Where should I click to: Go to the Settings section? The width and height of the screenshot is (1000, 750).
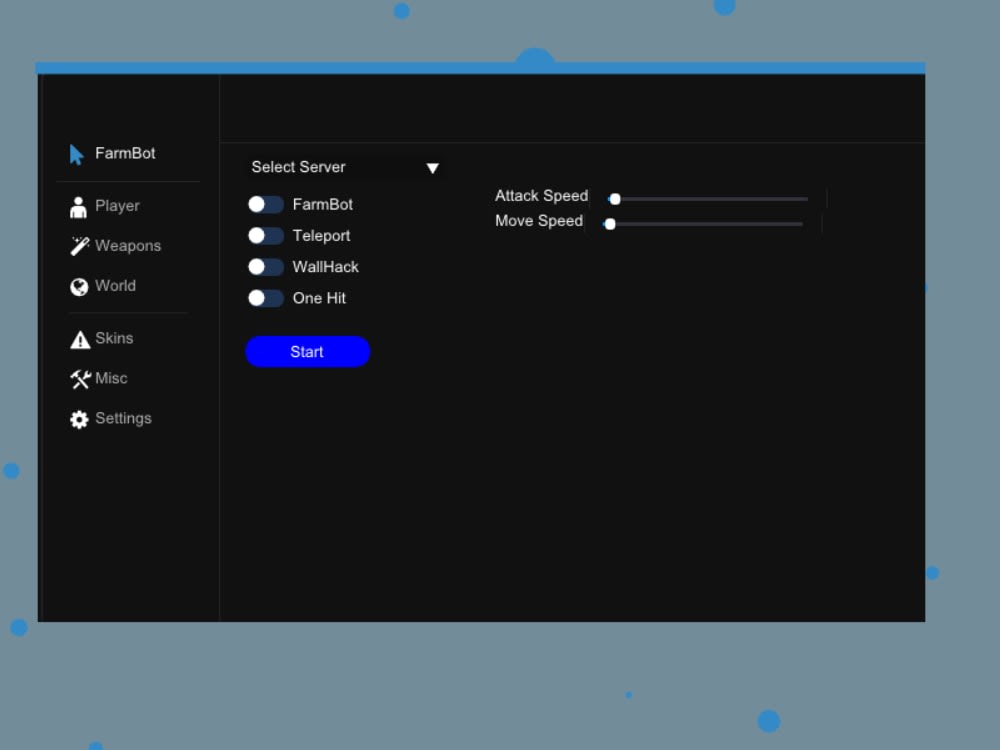pos(123,418)
